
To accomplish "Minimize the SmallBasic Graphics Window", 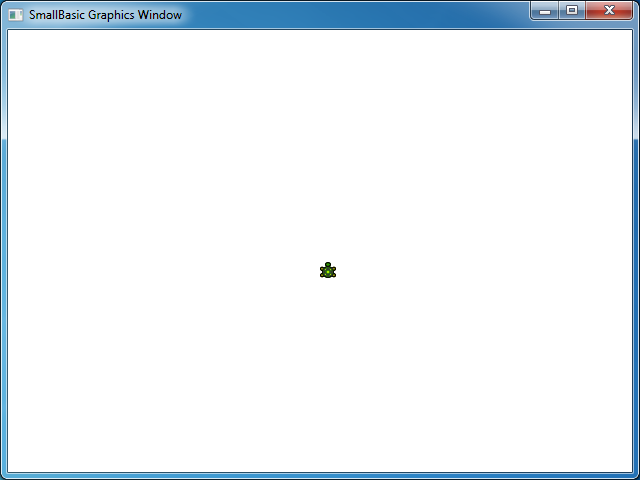I will (x=544, y=11).
